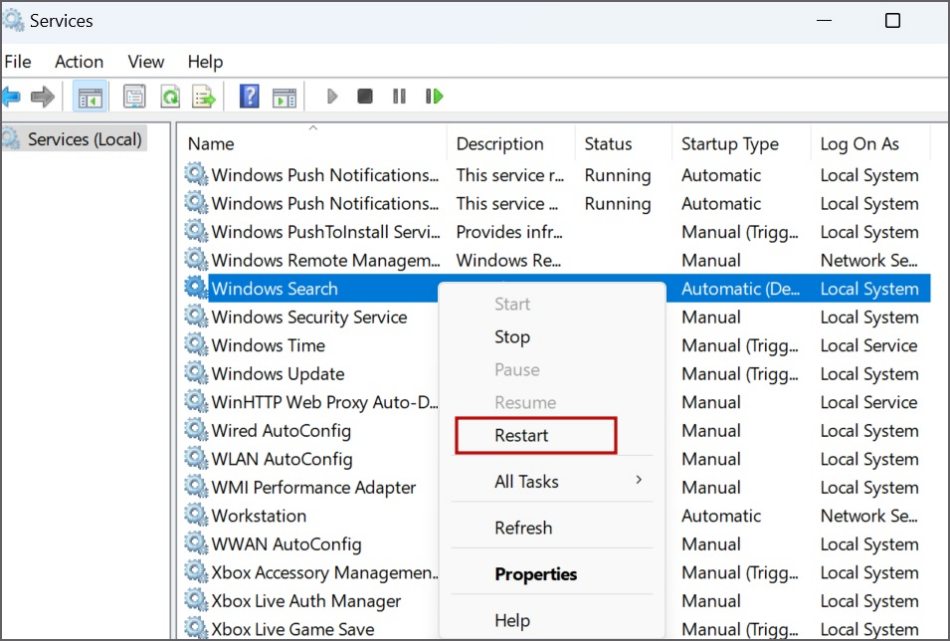Open the blue Help toolbar icon
The width and height of the screenshot is (950, 641).
[x=249, y=96]
